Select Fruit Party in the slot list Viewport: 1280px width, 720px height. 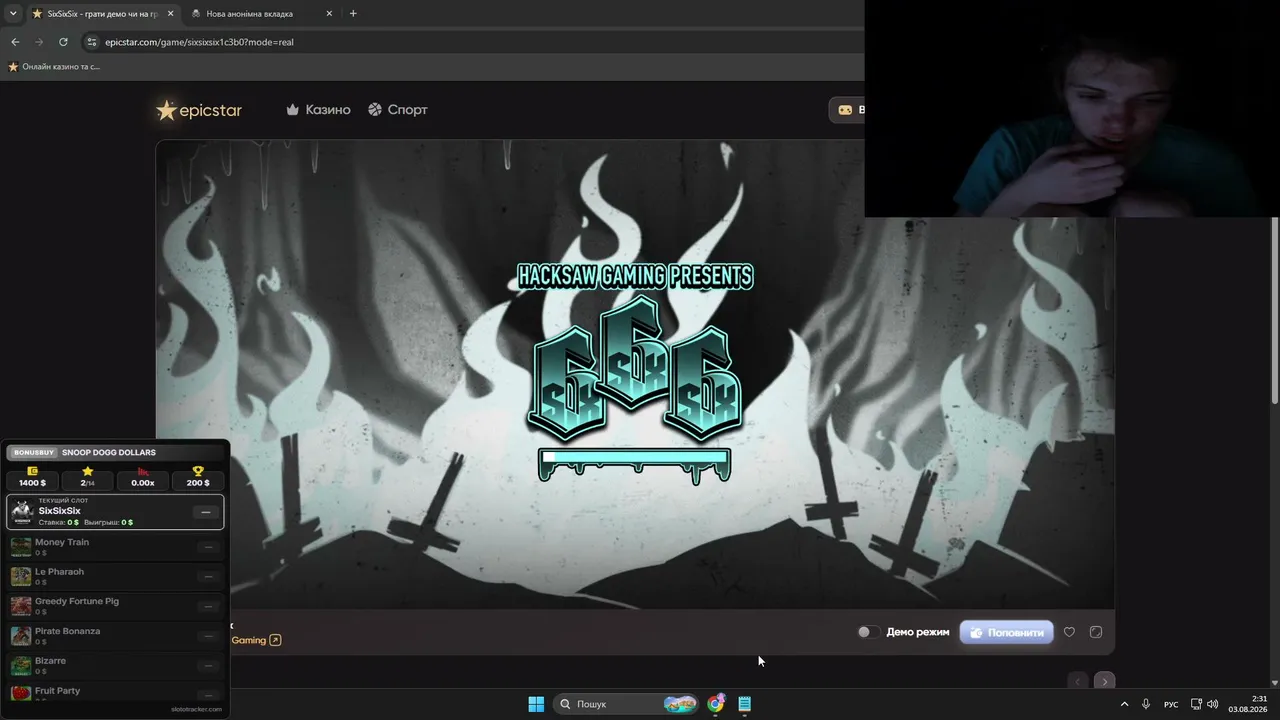point(115,692)
